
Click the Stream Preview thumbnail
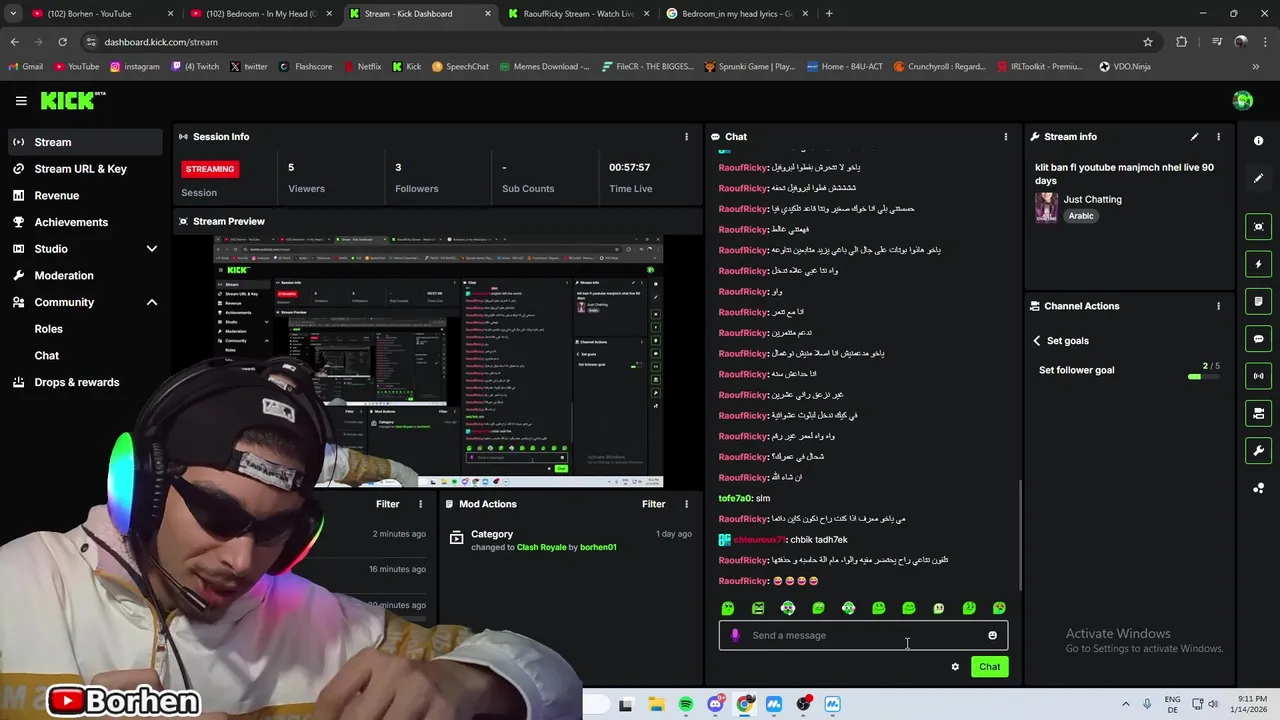(438, 362)
